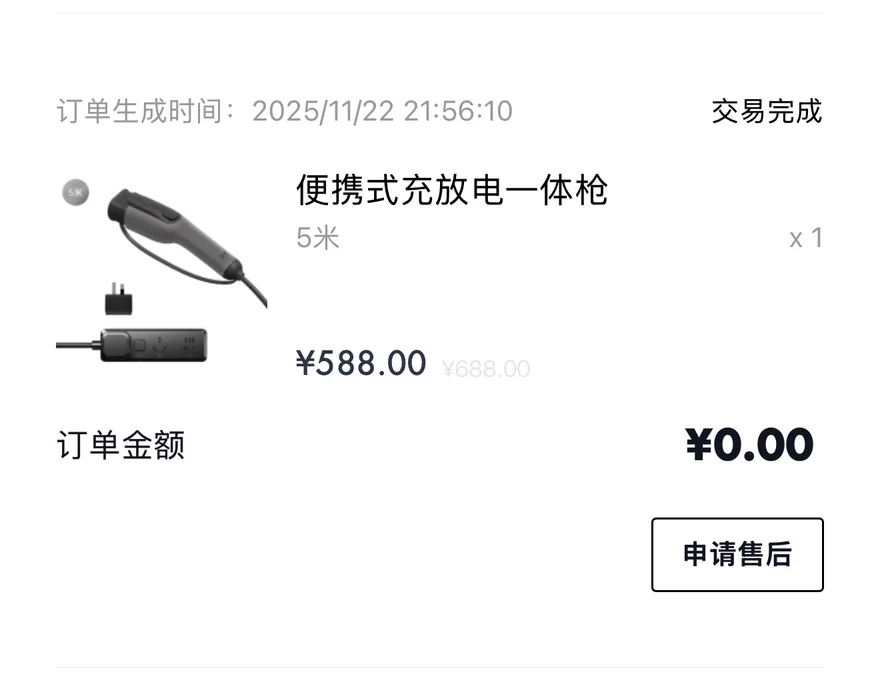
Task: Click the x 1 quantity indicator
Action: tap(805, 238)
